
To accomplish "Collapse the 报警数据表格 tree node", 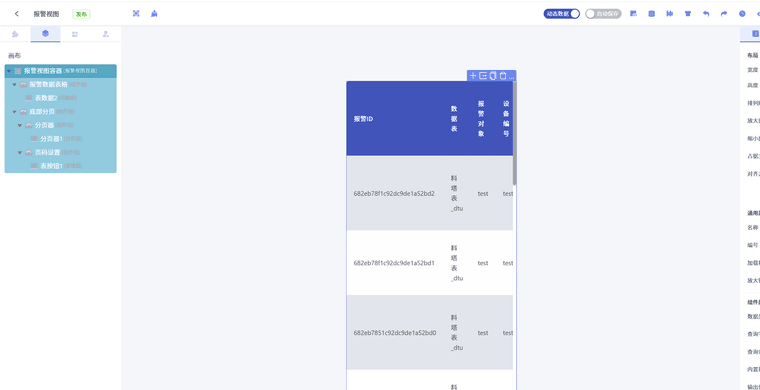I will (14, 84).
